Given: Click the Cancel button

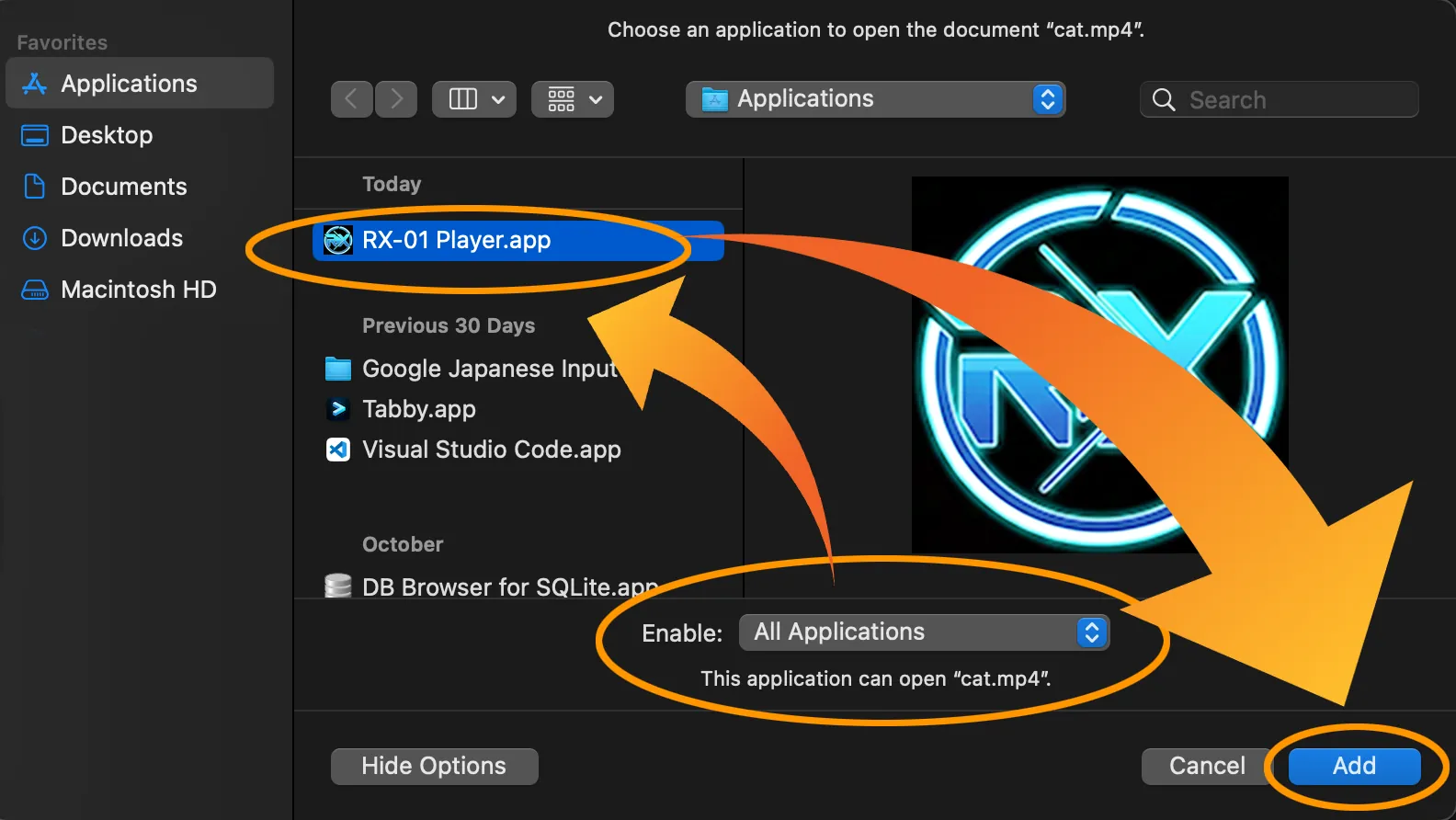Looking at the screenshot, I should click(x=1206, y=766).
